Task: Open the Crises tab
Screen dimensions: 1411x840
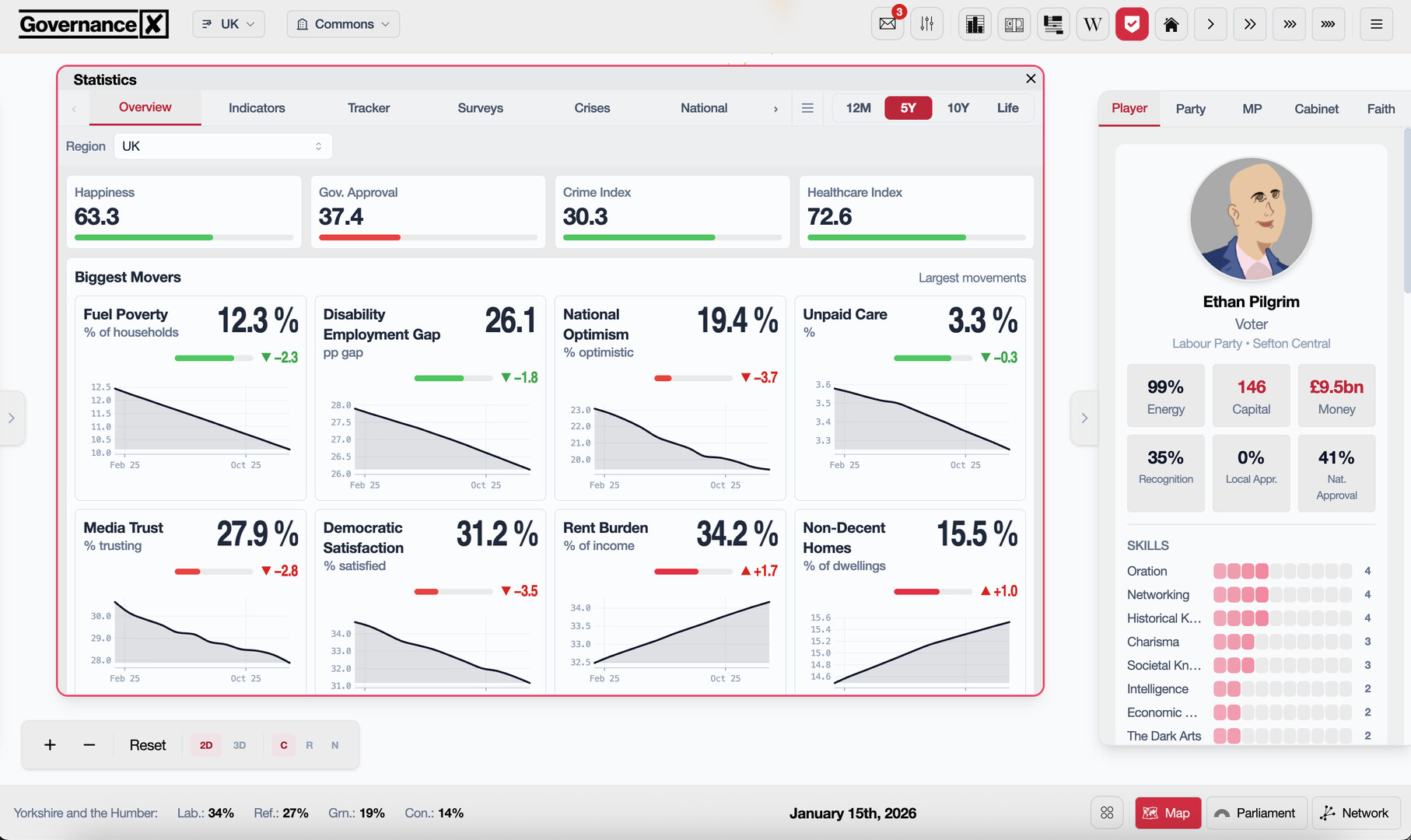Action: click(592, 108)
